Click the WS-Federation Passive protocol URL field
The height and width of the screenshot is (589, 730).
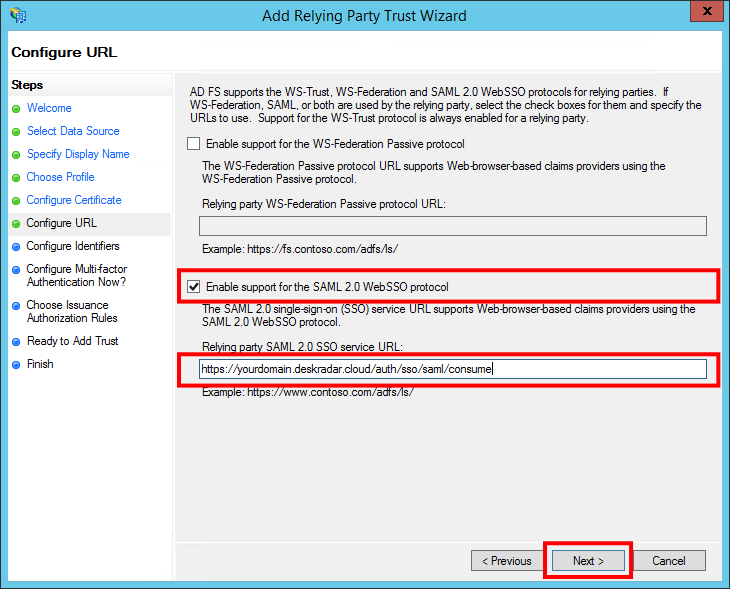click(x=453, y=226)
